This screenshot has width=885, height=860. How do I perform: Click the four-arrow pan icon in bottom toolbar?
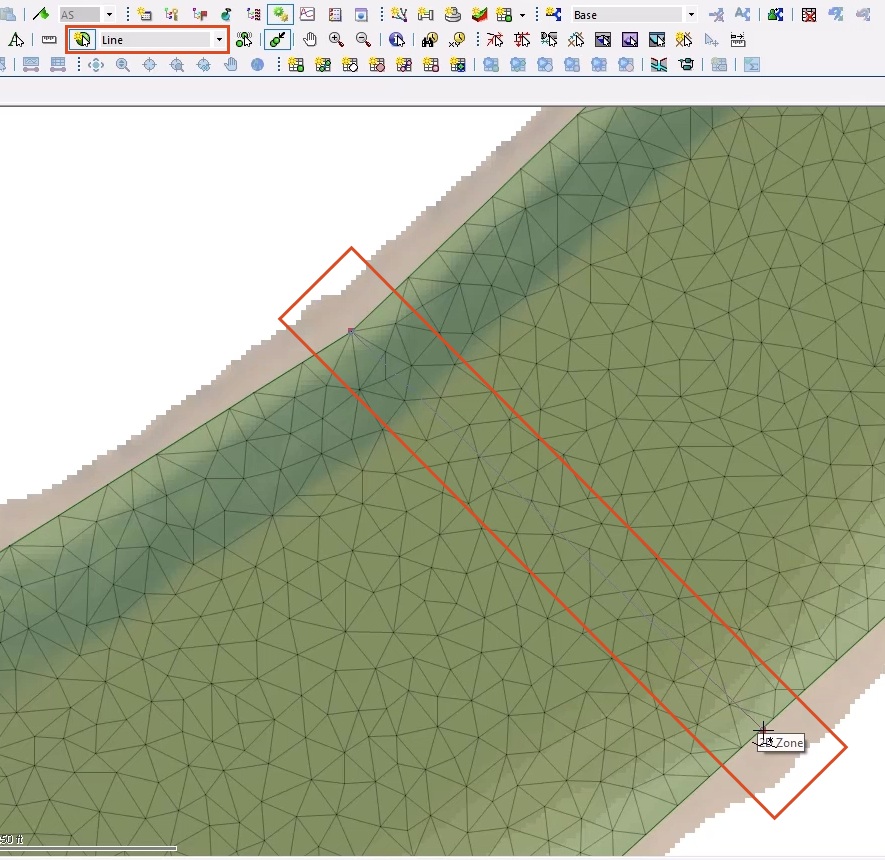[x=96, y=65]
